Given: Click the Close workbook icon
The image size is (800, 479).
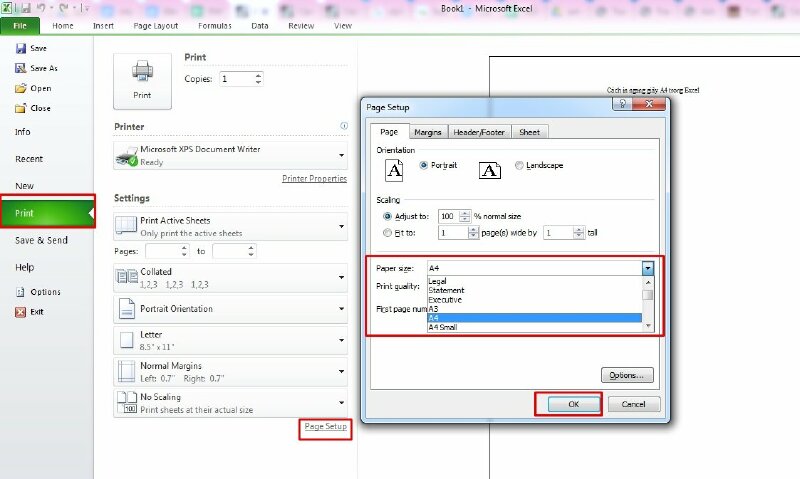Looking at the screenshot, I should click(20, 108).
